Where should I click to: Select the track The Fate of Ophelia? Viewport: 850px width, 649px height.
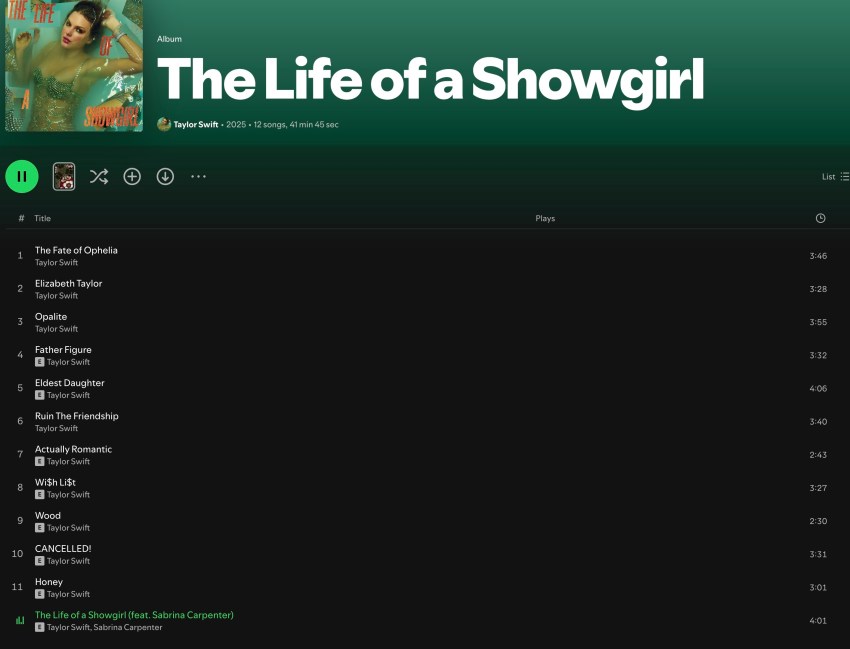(76, 250)
